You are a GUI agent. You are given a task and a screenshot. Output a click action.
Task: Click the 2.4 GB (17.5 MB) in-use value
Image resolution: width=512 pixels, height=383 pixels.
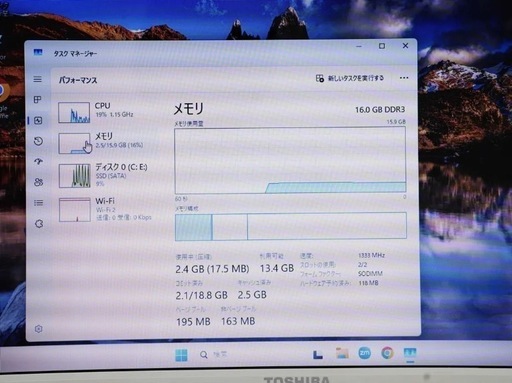pos(212,269)
